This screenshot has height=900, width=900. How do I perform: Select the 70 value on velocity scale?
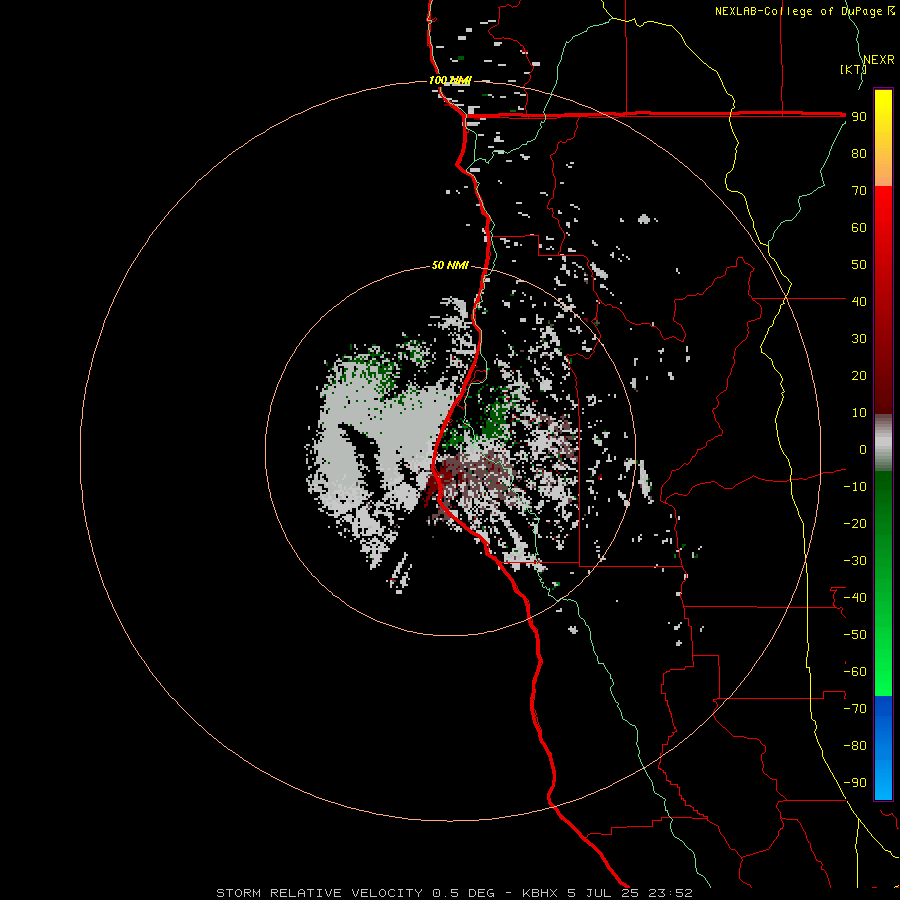click(859, 191)
